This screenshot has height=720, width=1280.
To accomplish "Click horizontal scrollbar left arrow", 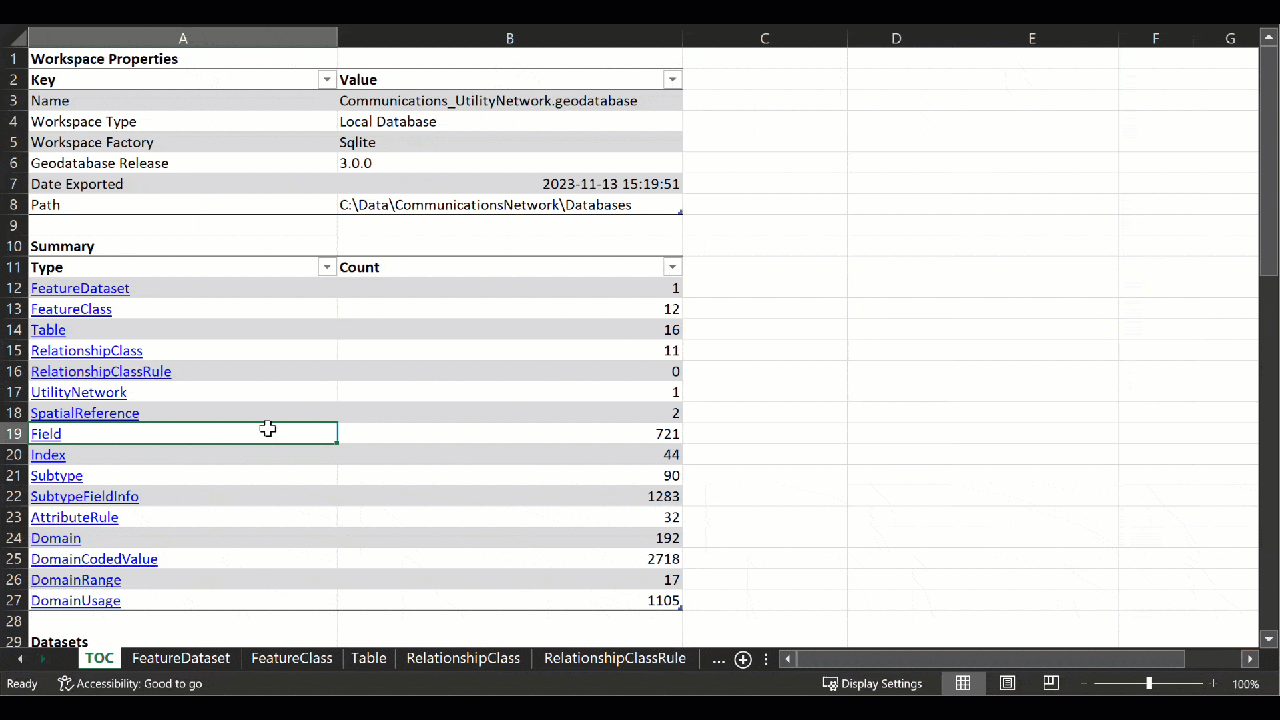I will (788, 659).
